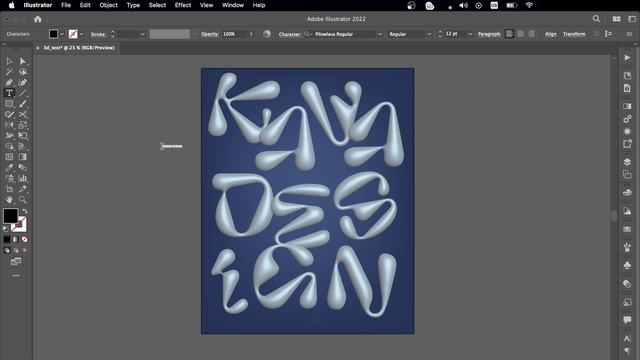Set paint mode to Color

tap(7, 239)
